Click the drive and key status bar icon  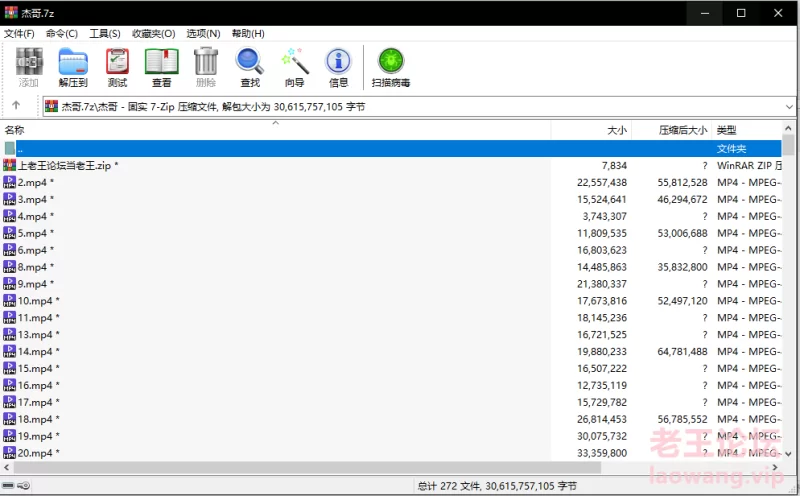(16, 485)
